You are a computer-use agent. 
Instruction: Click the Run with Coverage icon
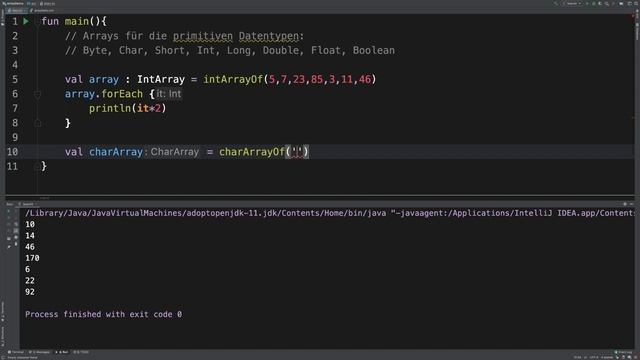600,3
